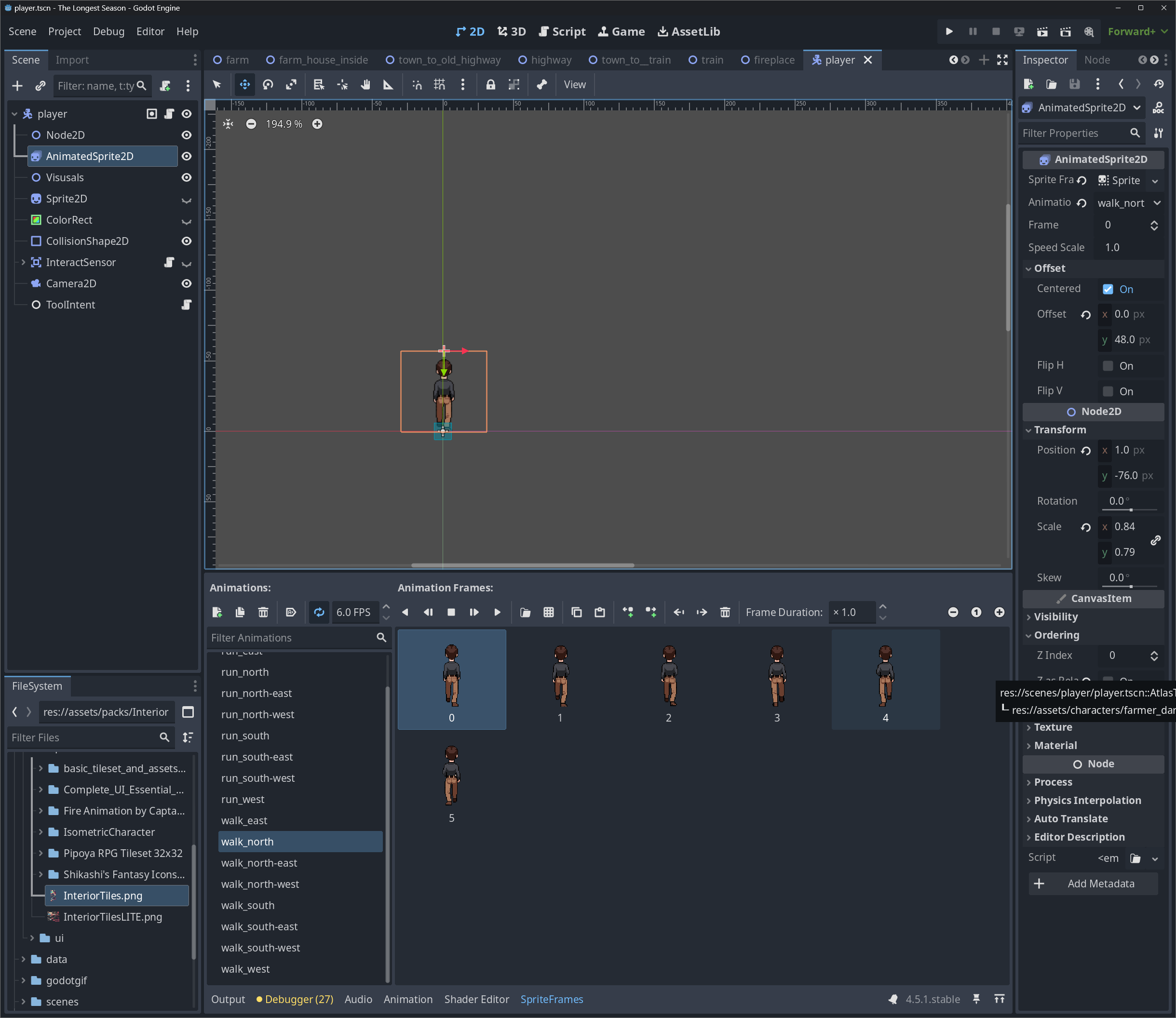This screenshot has height=1018, width=1176.
Task: Expand the Visibility section
Action: [x=1055, y=617]
